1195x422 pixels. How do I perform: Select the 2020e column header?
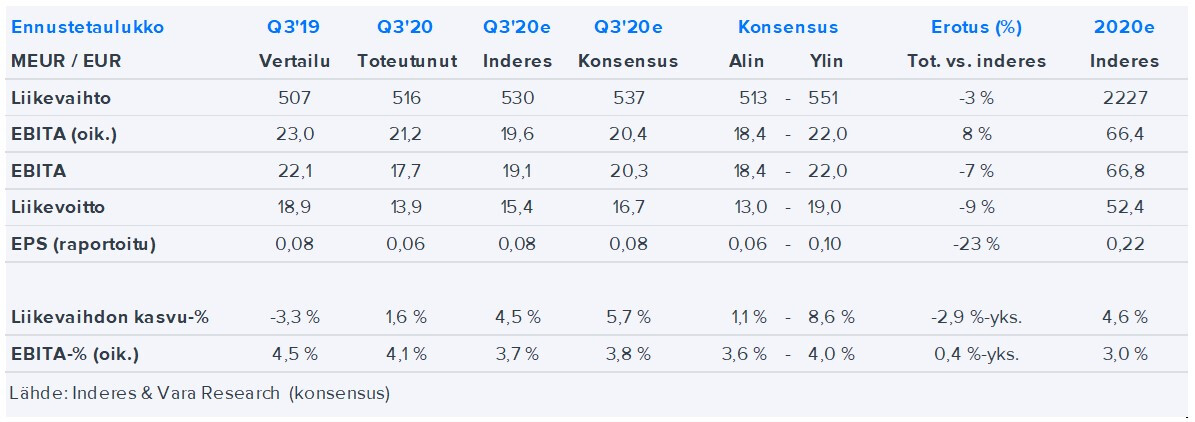pyautogui.click(x=1124, y=27)
